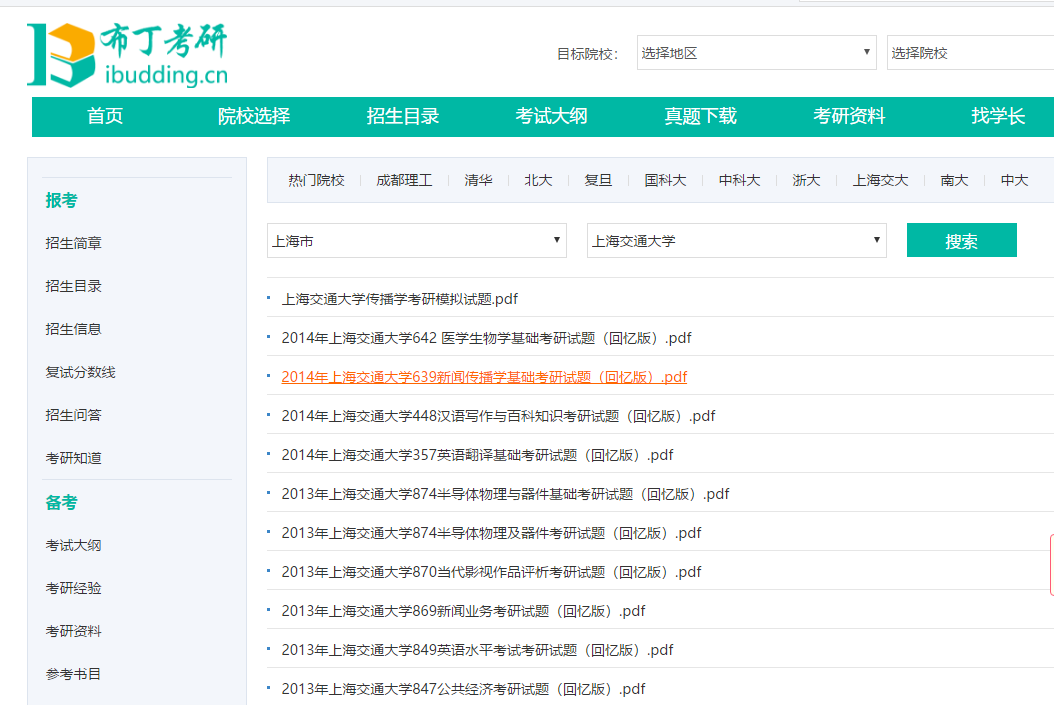Viewport: 1054px width, 705px height.
Task: Select 国科大 in the hot schools strip
Action: tap(665, 180)
